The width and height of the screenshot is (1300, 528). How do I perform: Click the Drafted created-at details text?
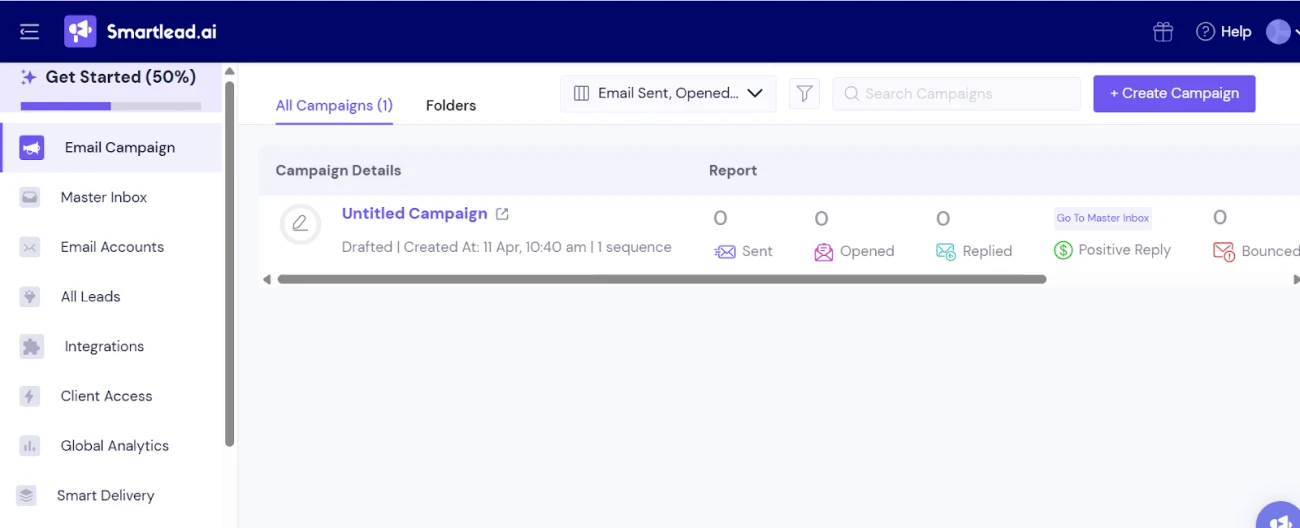pyautogui.click(x=506, y=247)
